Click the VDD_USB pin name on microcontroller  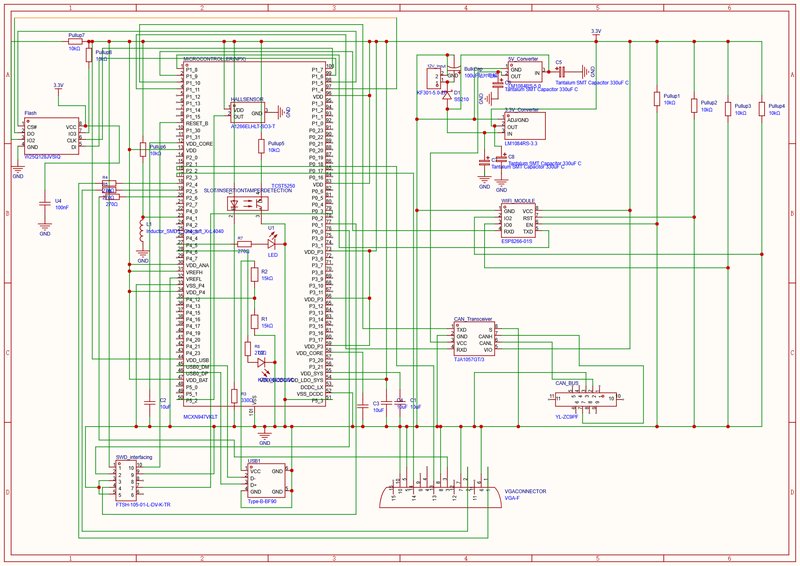(x=197, y=360)
